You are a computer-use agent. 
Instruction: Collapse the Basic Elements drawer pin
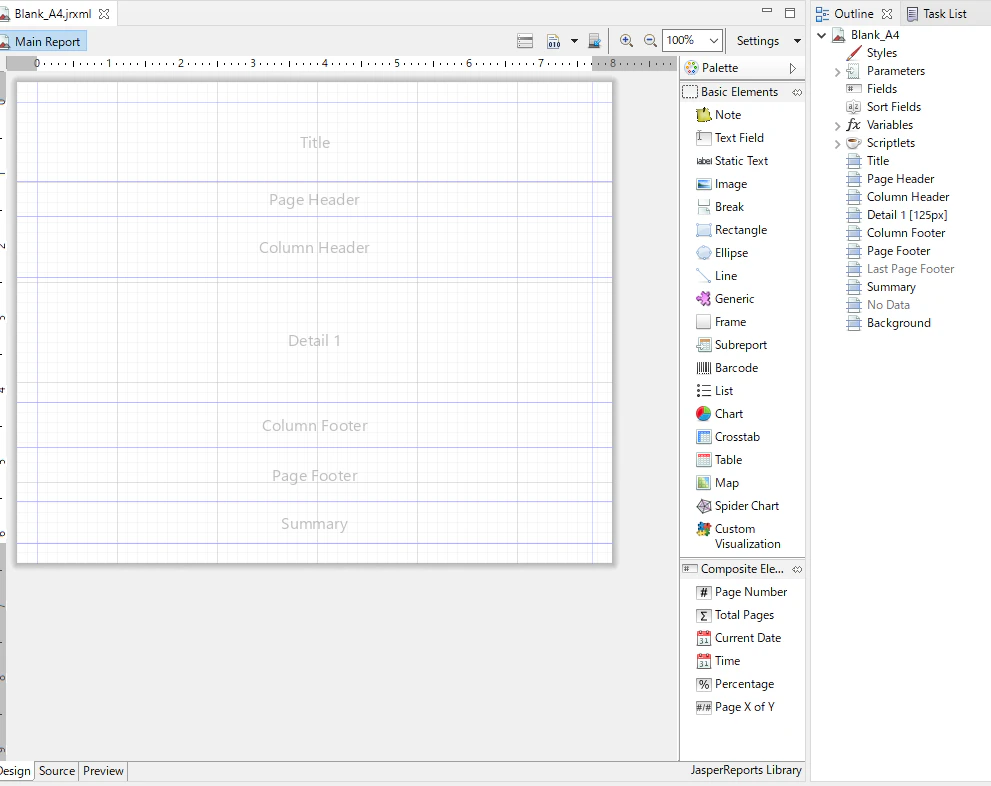[798, 92]
